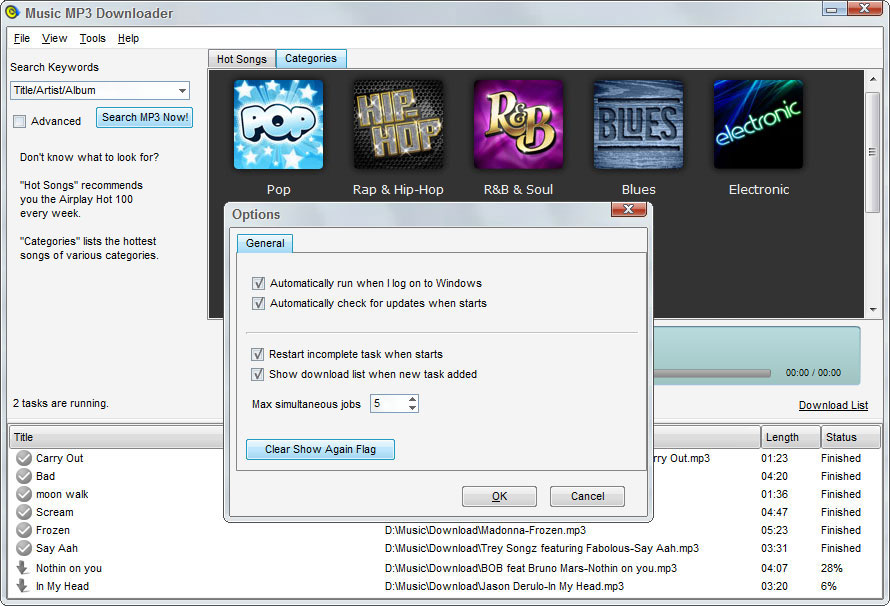
Task: Click the 05:23 length of Frozen
Action: pyautogui.click(x=774, y=530)
